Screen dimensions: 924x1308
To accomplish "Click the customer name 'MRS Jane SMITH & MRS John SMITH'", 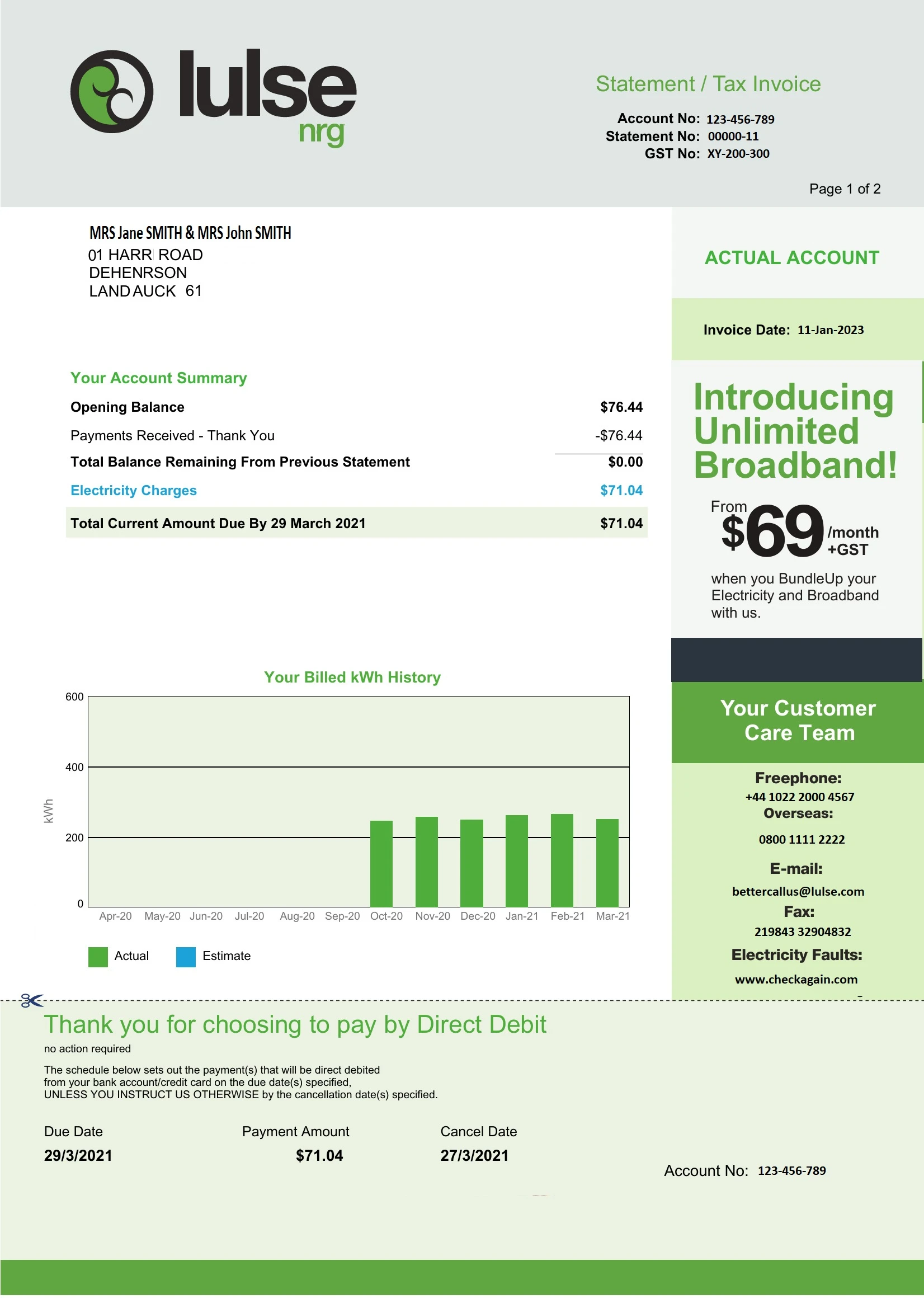I will coord(190,233).
